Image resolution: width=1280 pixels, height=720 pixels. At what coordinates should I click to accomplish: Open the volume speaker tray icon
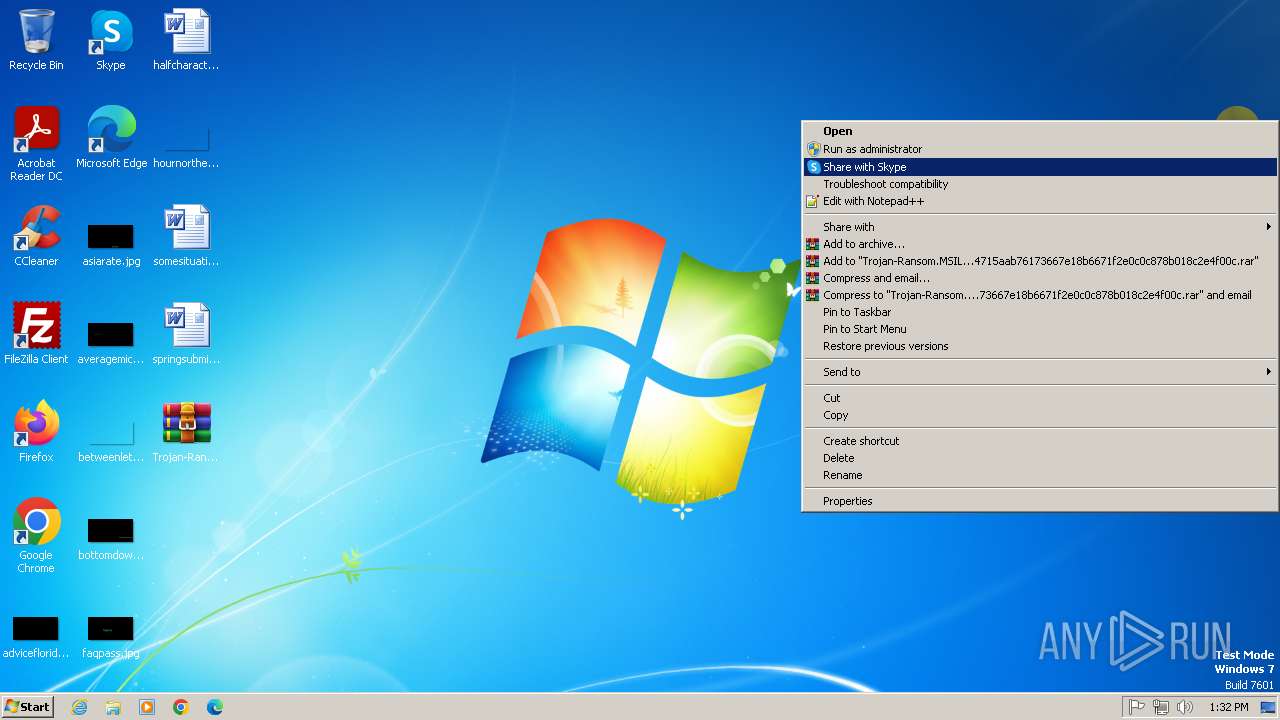pyautogui.click(x=1185, y=707)
